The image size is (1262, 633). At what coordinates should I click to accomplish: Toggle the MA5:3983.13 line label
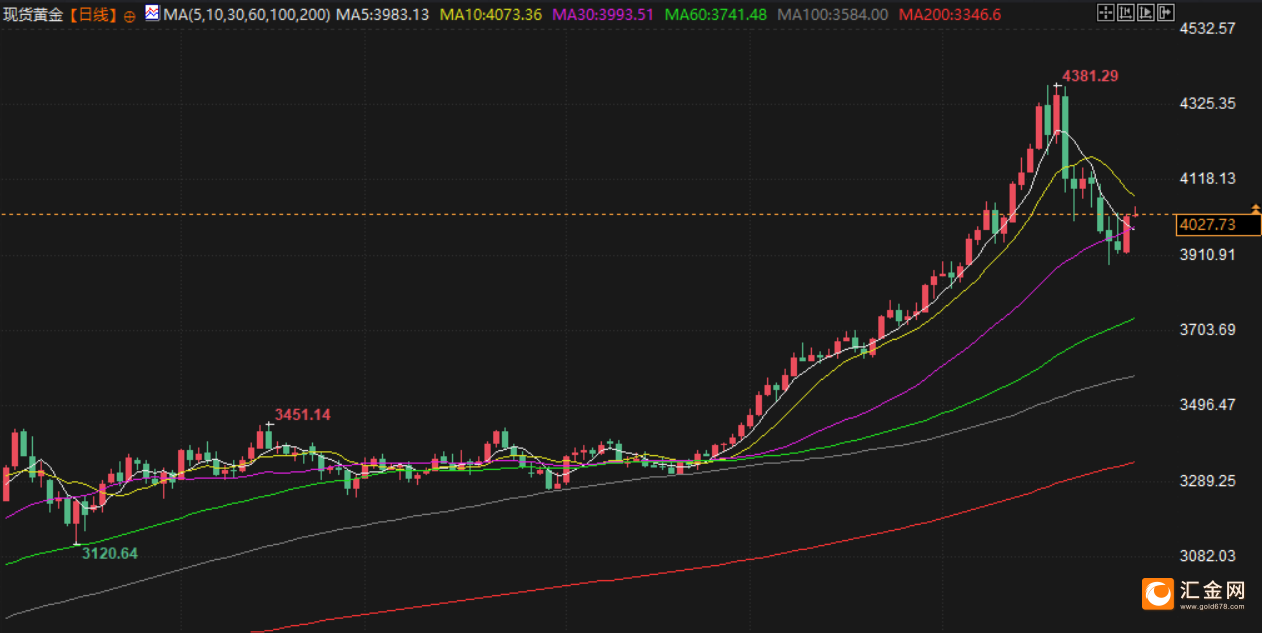coord(382,15)
